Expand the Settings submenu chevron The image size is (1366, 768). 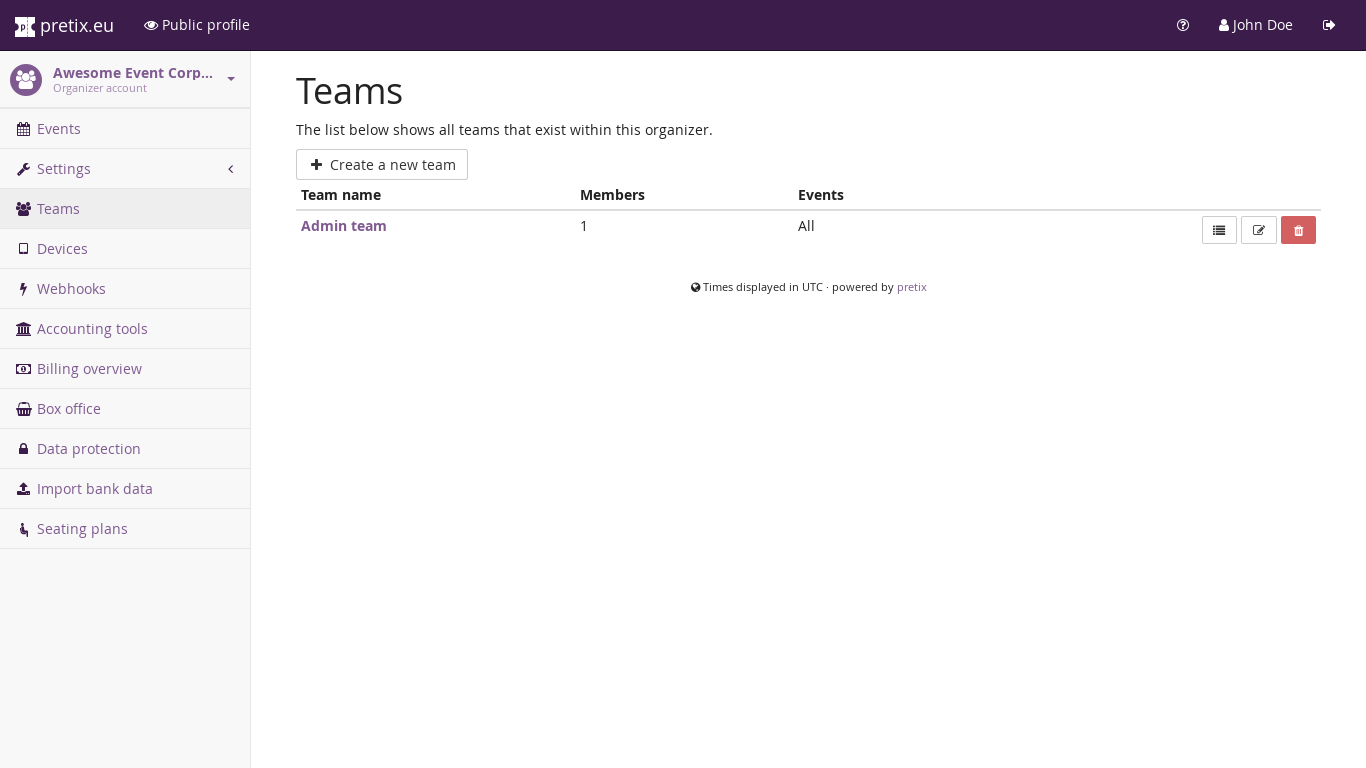[231, 169]
